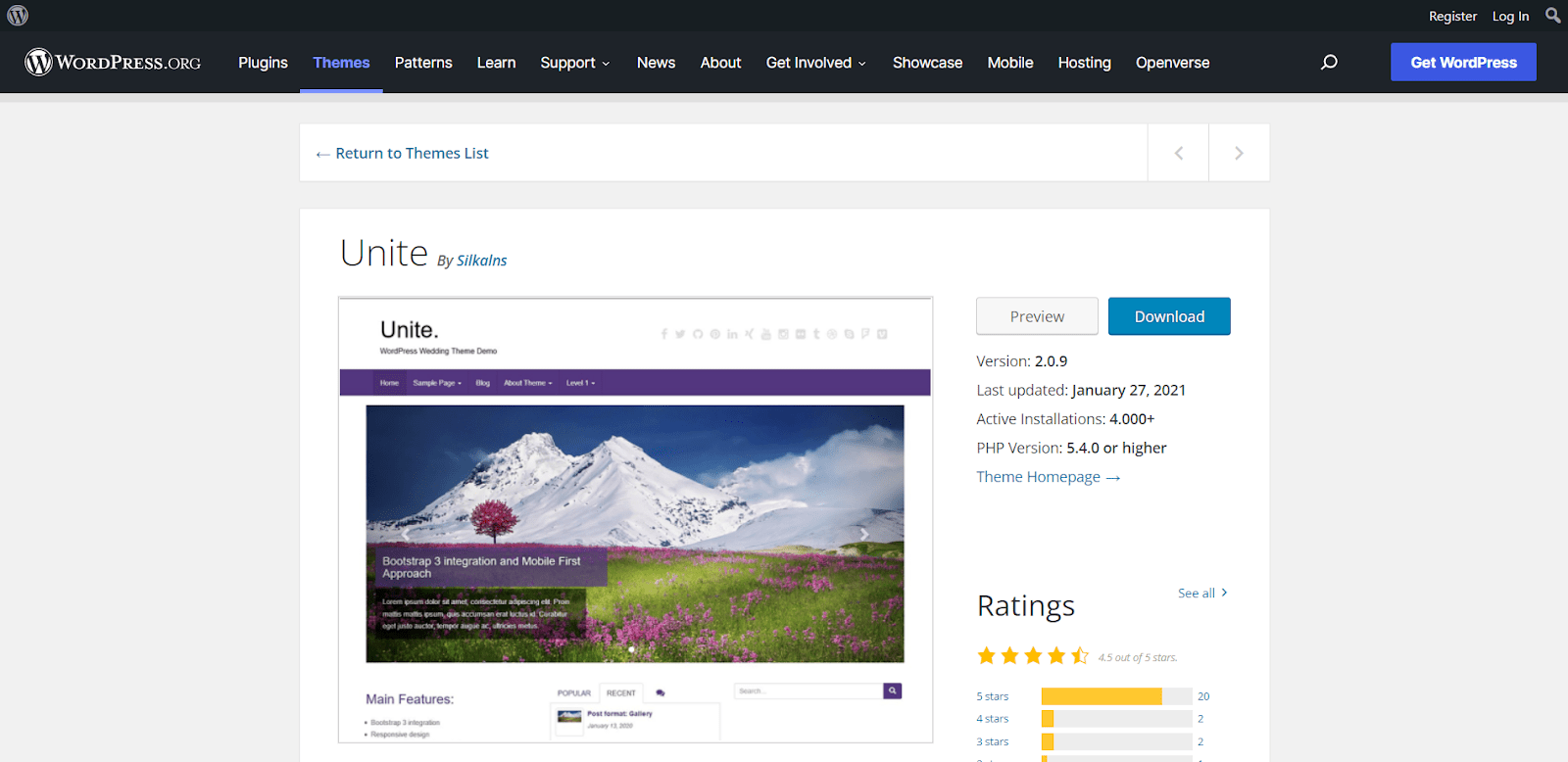This screenshot has width=1568, height=762.
Task: Click the 4.5 star rating icons
Action: point(1033,655)
